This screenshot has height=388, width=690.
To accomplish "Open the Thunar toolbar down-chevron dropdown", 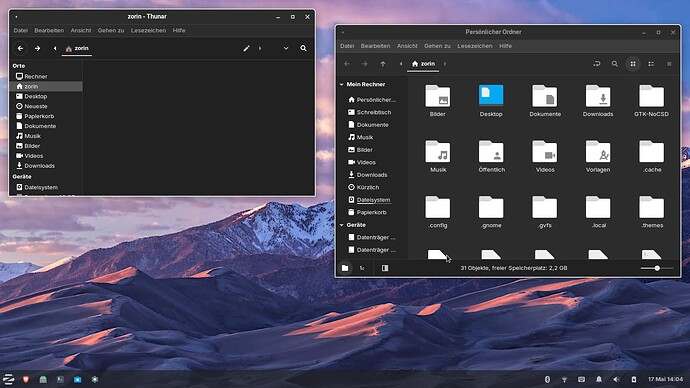I will click(286, 48).
